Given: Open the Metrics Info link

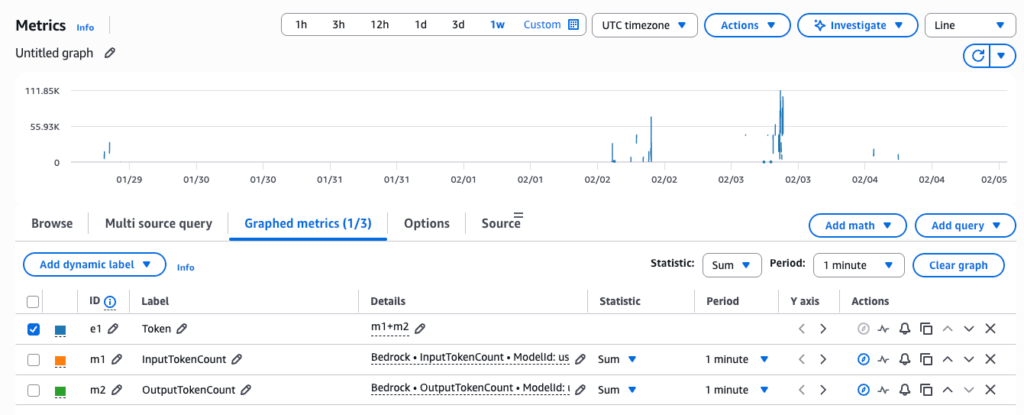Looking at the screenshot, I should pos(85,27).
